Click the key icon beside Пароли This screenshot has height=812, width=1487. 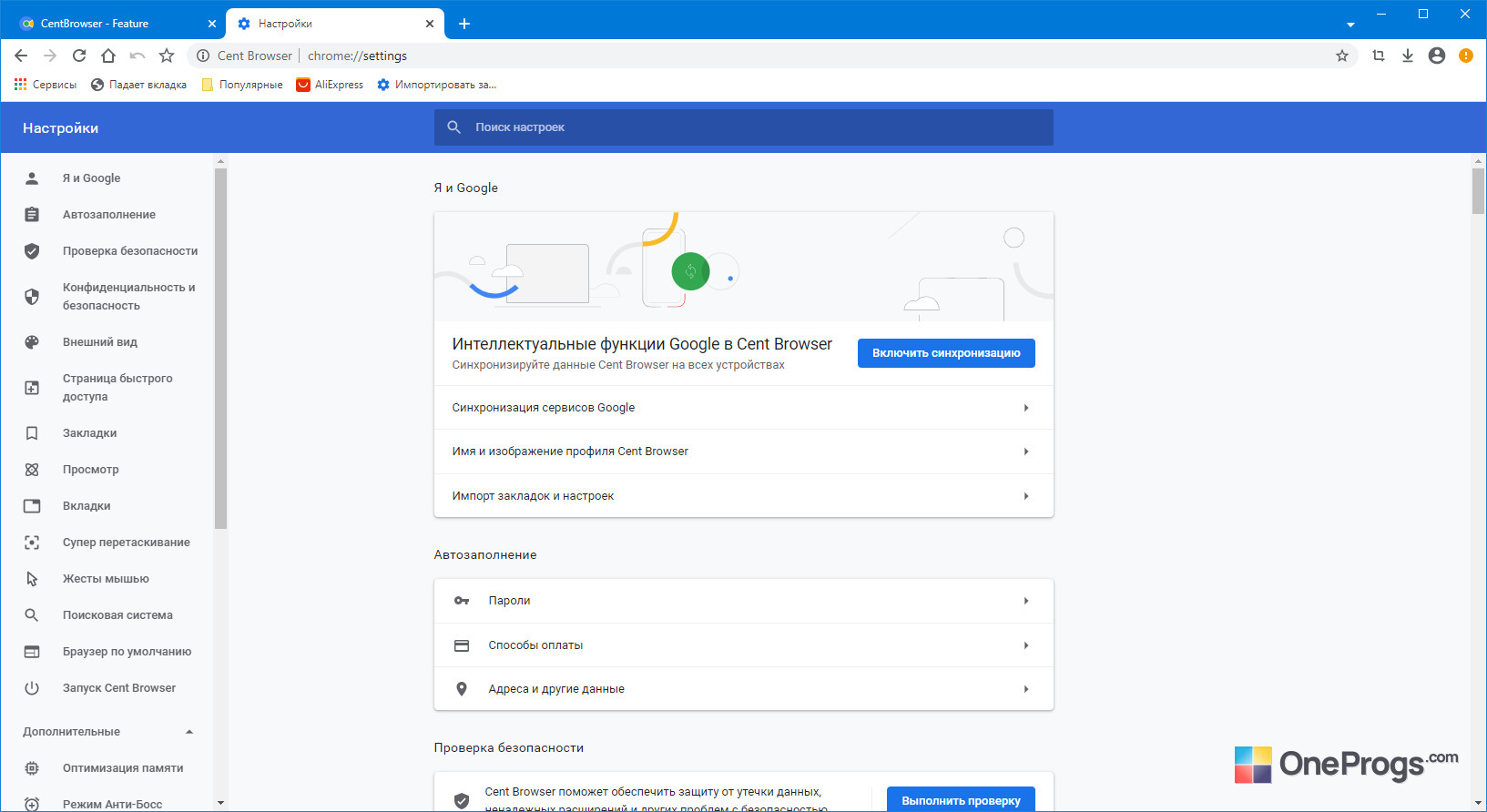coord(462,601)
